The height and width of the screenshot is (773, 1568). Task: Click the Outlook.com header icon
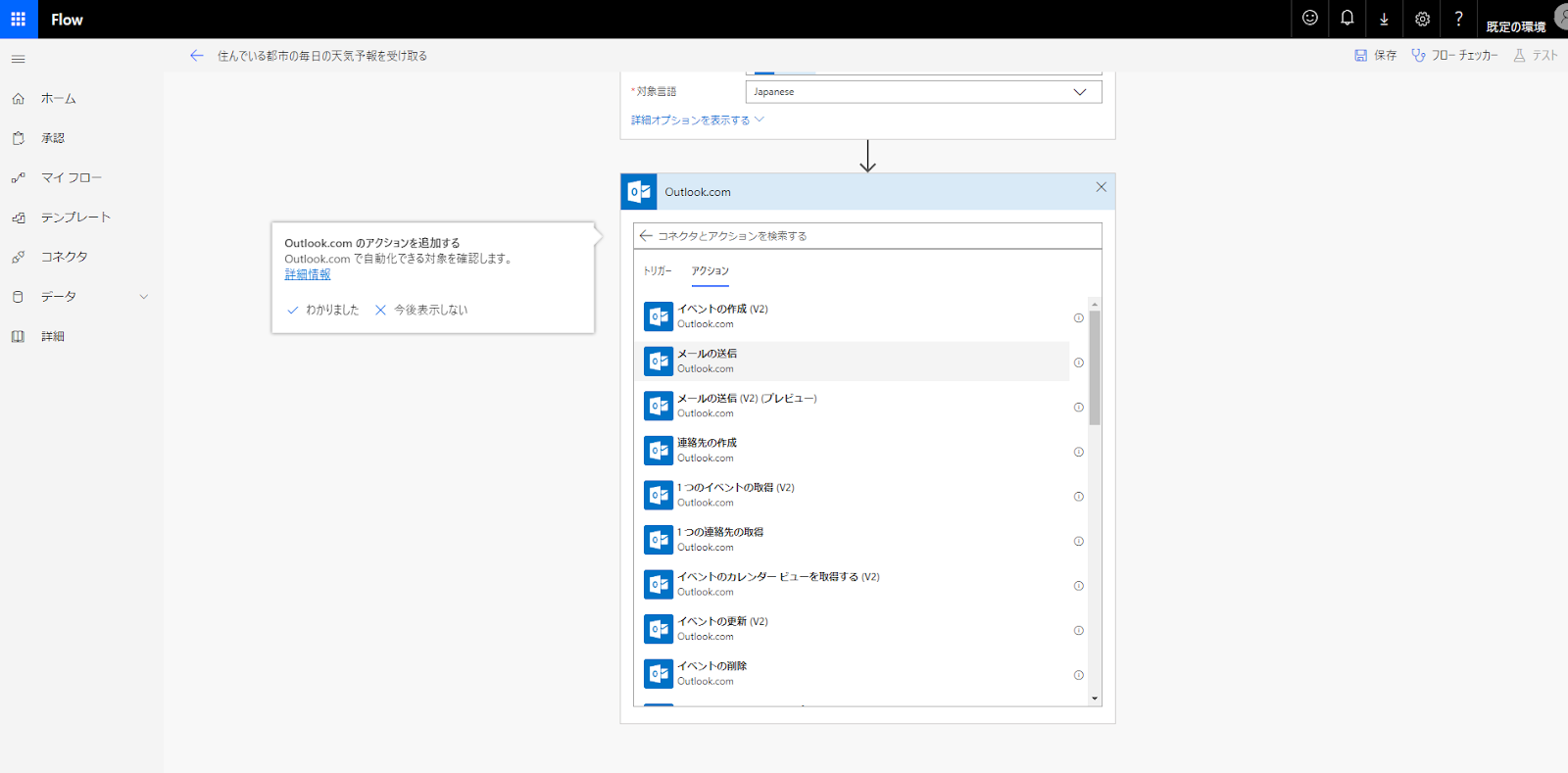640,192
